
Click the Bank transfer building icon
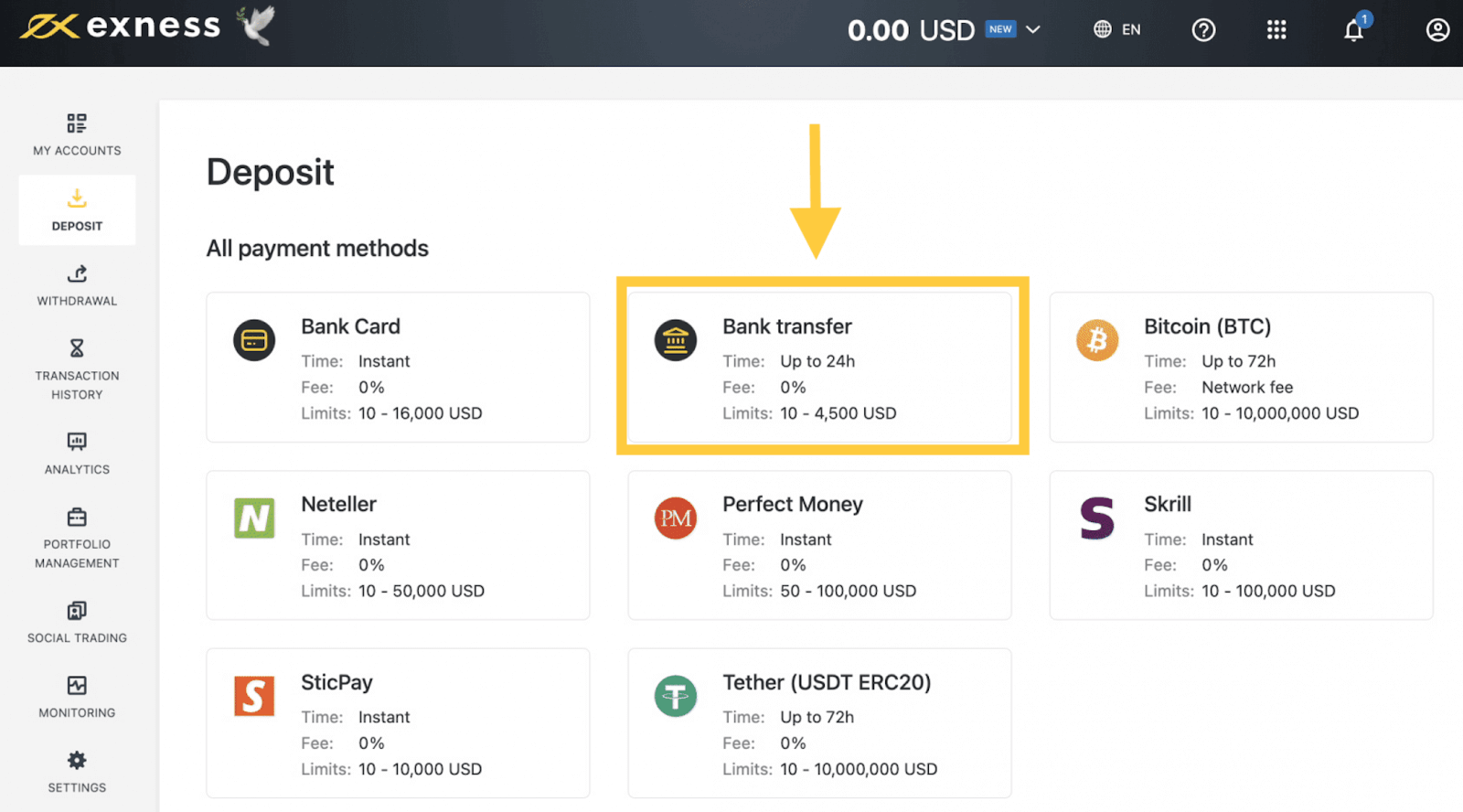click(x=676, y=341)
